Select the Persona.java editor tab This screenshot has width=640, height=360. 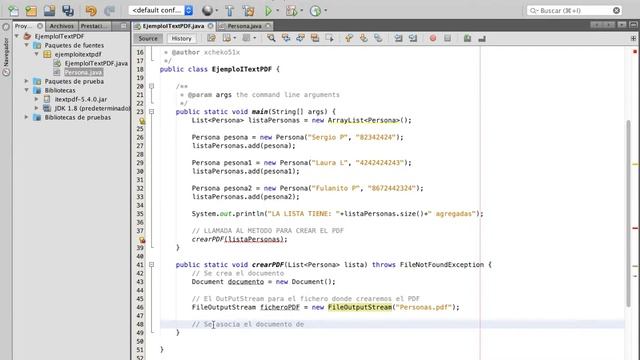244,26
